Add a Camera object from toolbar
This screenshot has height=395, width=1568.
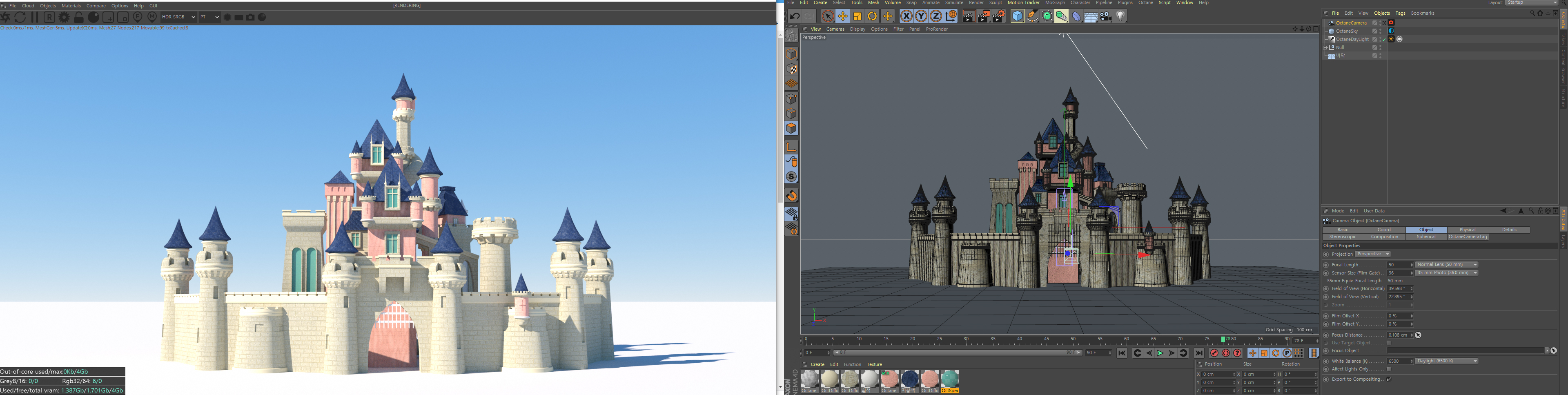point(1106,16)
